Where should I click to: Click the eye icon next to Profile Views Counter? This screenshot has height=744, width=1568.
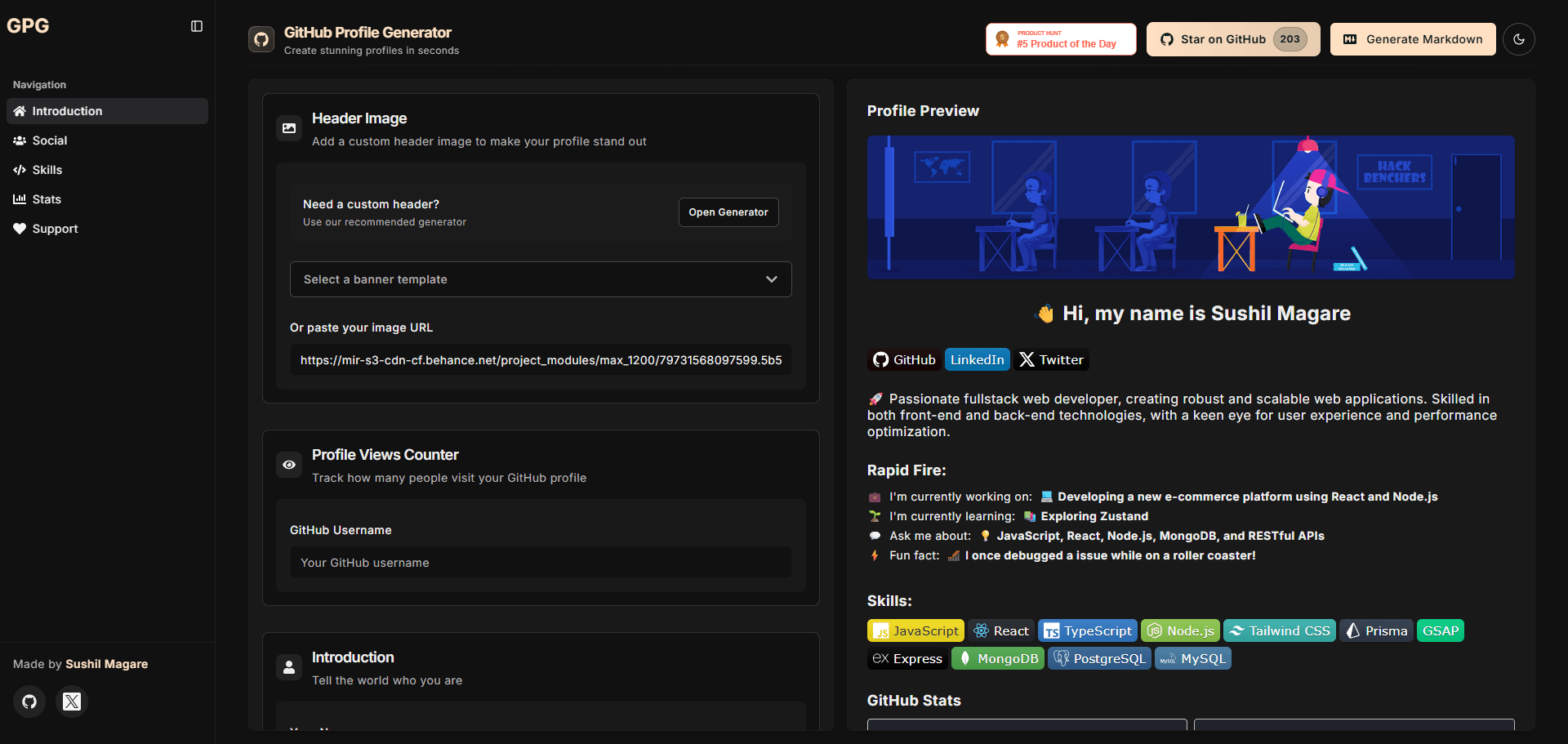click(x=289, y=464)
